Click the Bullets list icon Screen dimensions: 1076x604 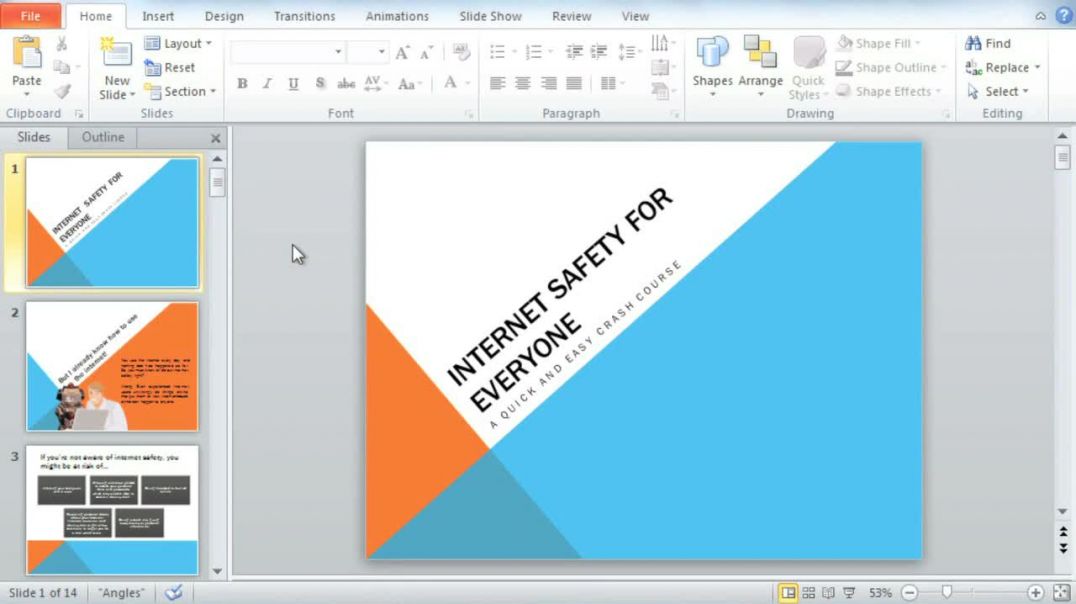(x=498, y=52)
